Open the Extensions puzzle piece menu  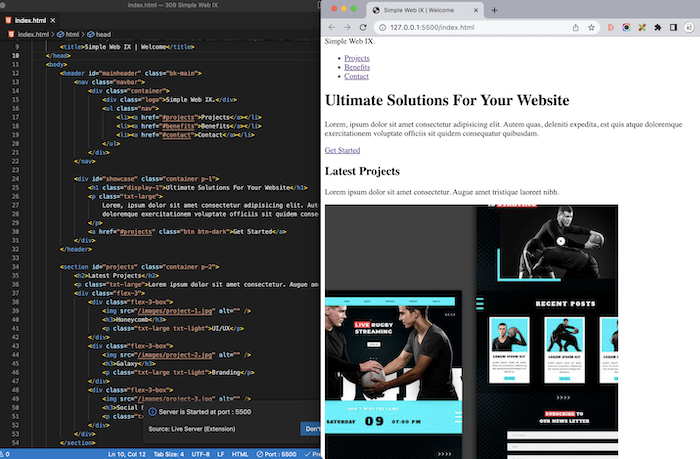(658, 27)
